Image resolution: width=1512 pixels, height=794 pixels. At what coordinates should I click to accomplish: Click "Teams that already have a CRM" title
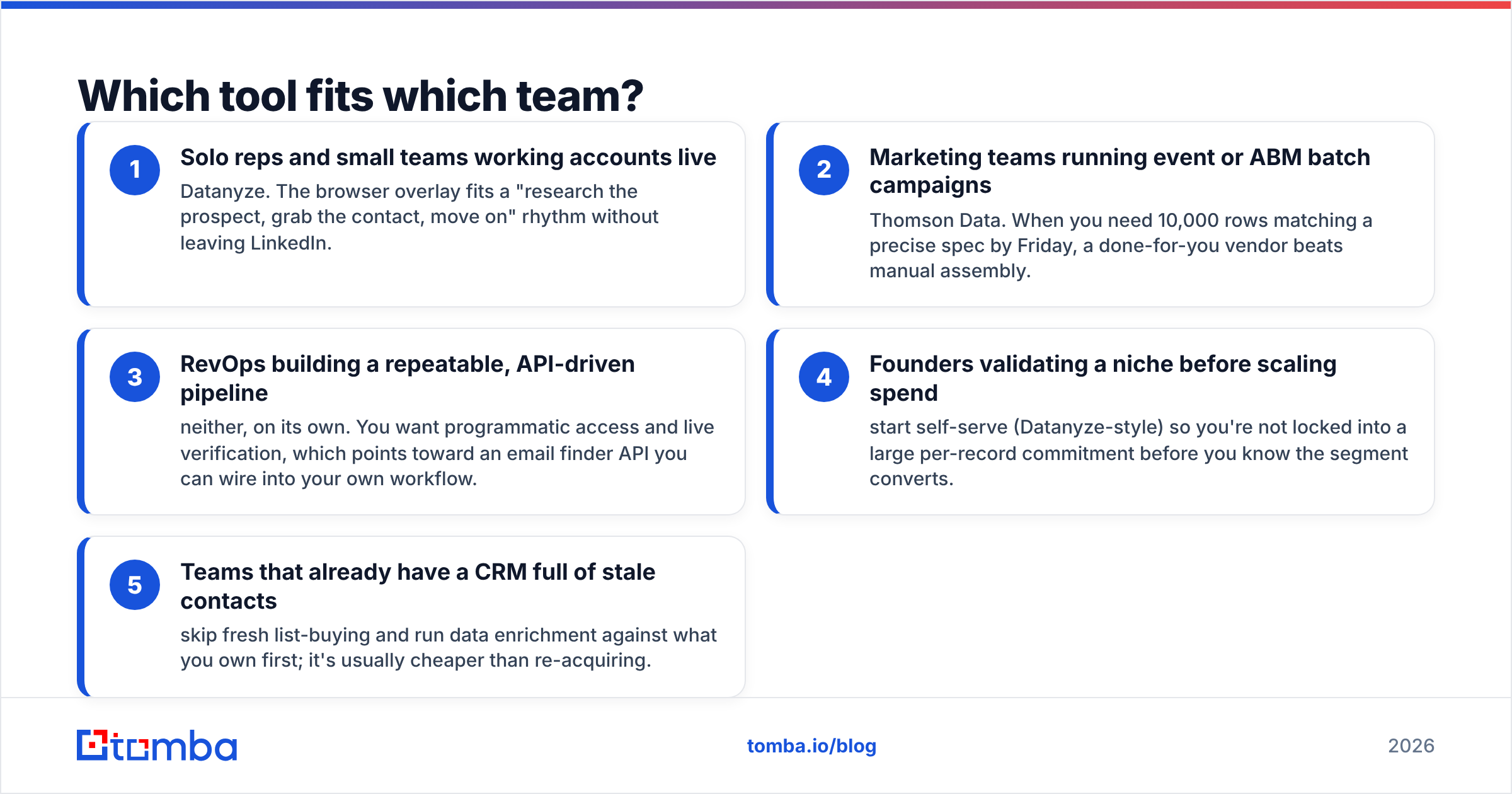point(418,586)
